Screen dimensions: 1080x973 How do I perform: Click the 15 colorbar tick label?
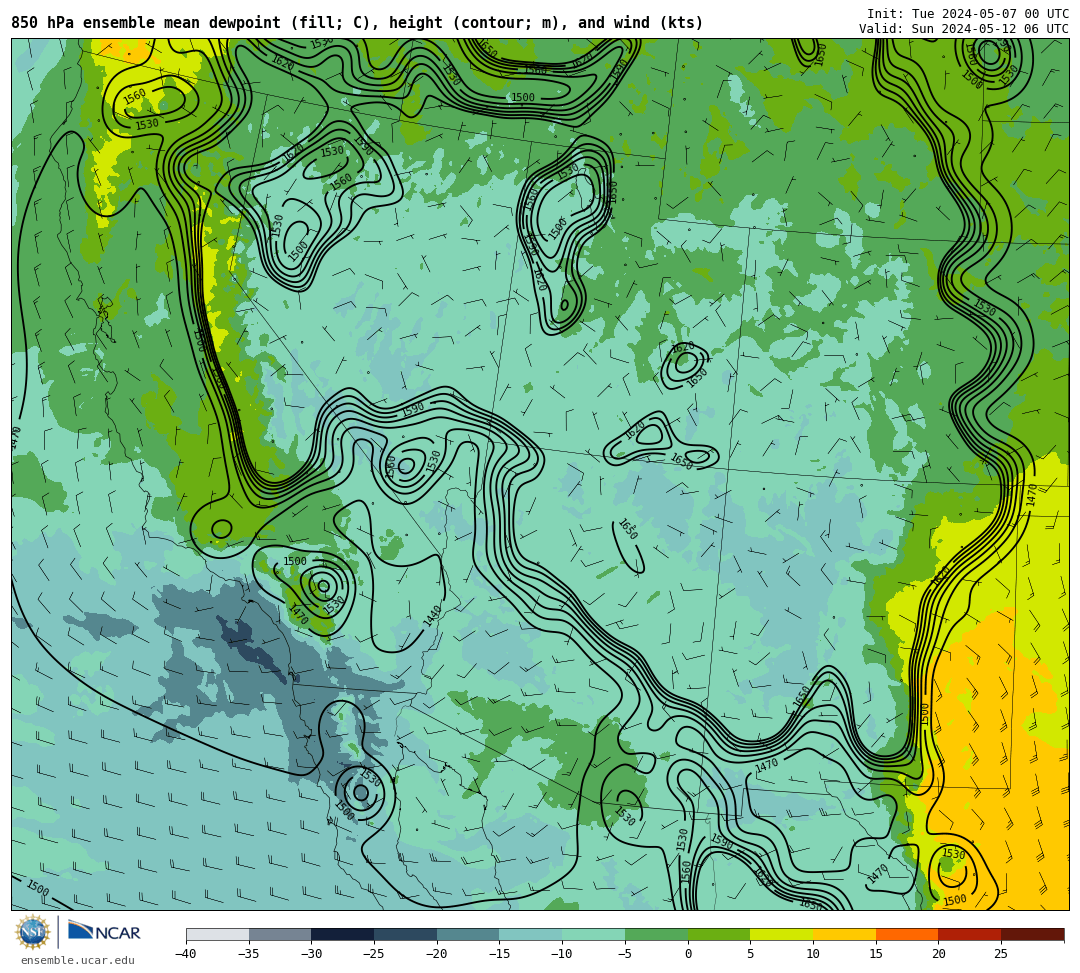[876, 954]
